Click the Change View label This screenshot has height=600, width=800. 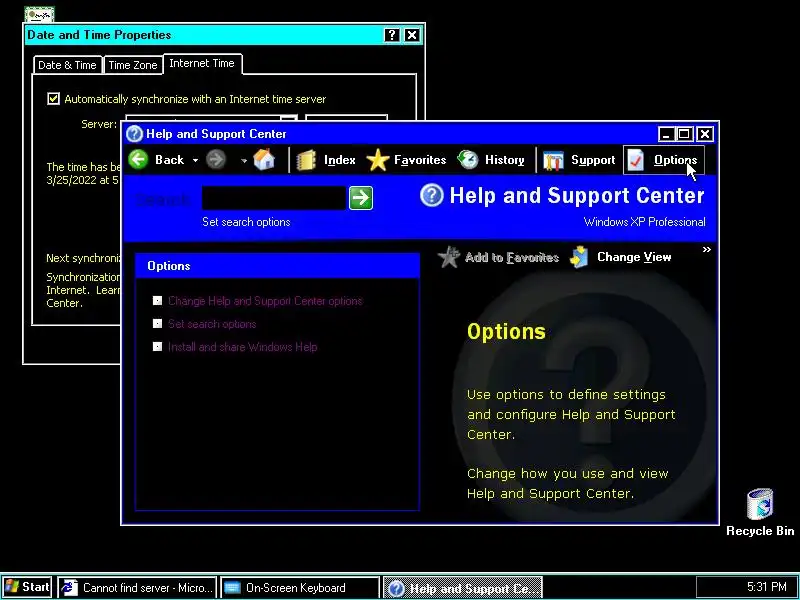tap(634, 257)
